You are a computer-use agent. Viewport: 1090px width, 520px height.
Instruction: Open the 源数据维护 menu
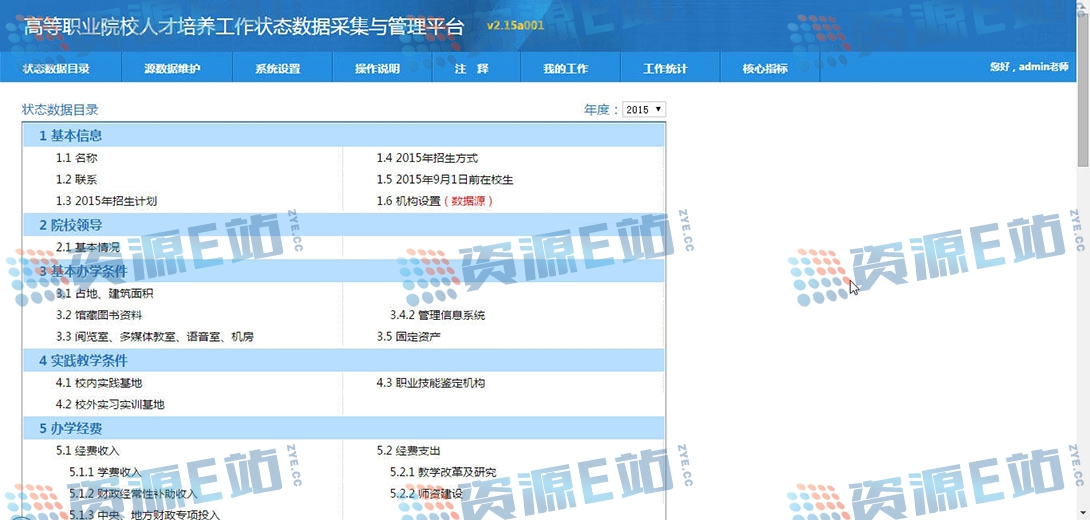click(x=172, y=69)
